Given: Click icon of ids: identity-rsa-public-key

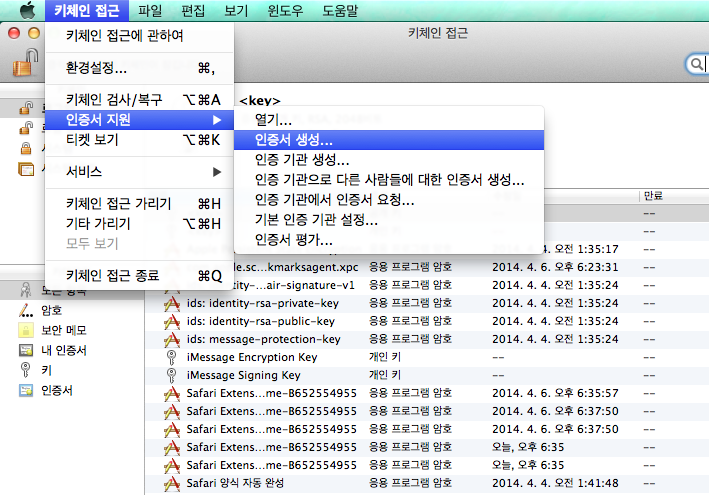Looking at the screenshot, I should [172, 321].
